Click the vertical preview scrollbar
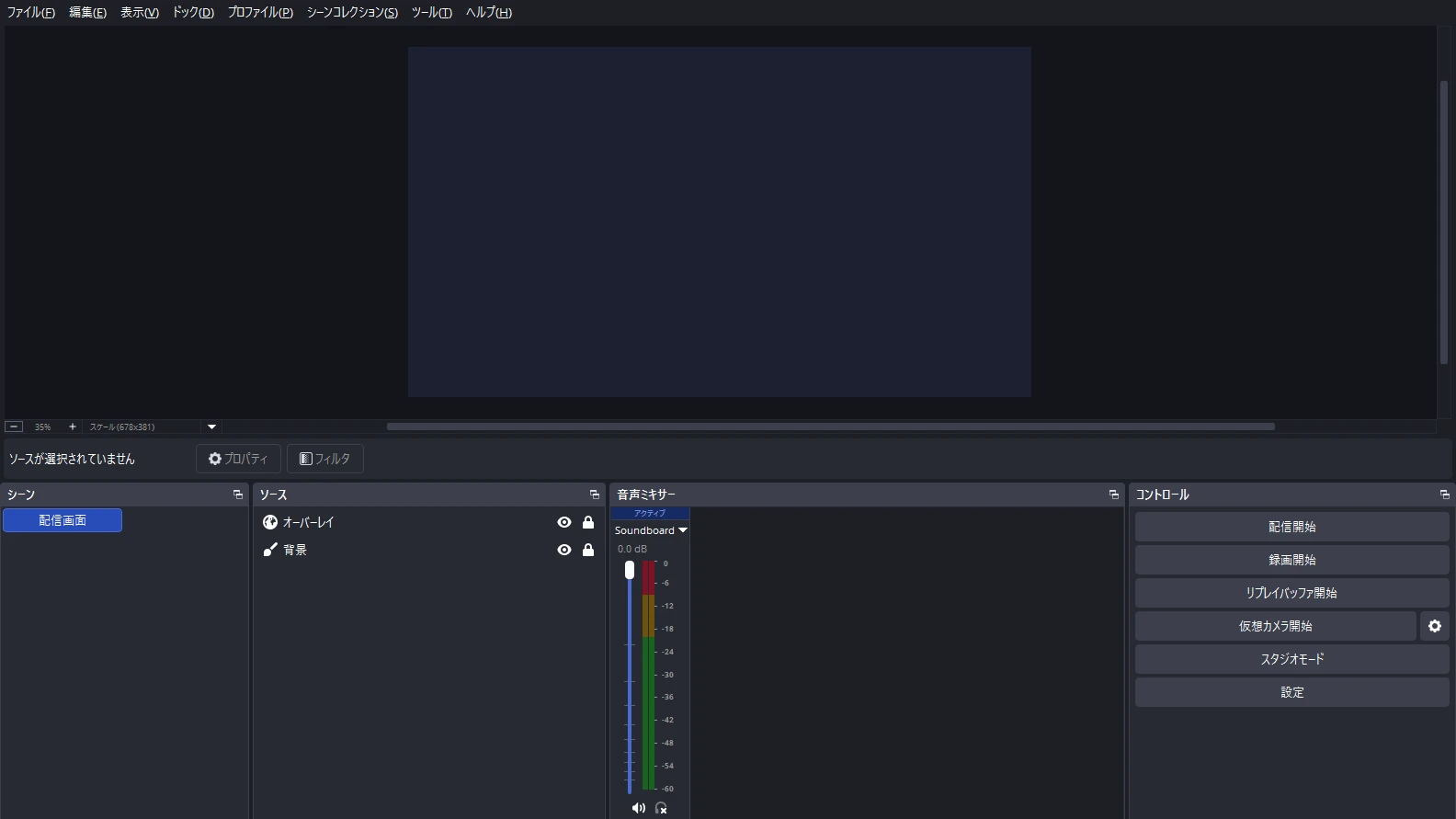 [x=1444, y=222]
